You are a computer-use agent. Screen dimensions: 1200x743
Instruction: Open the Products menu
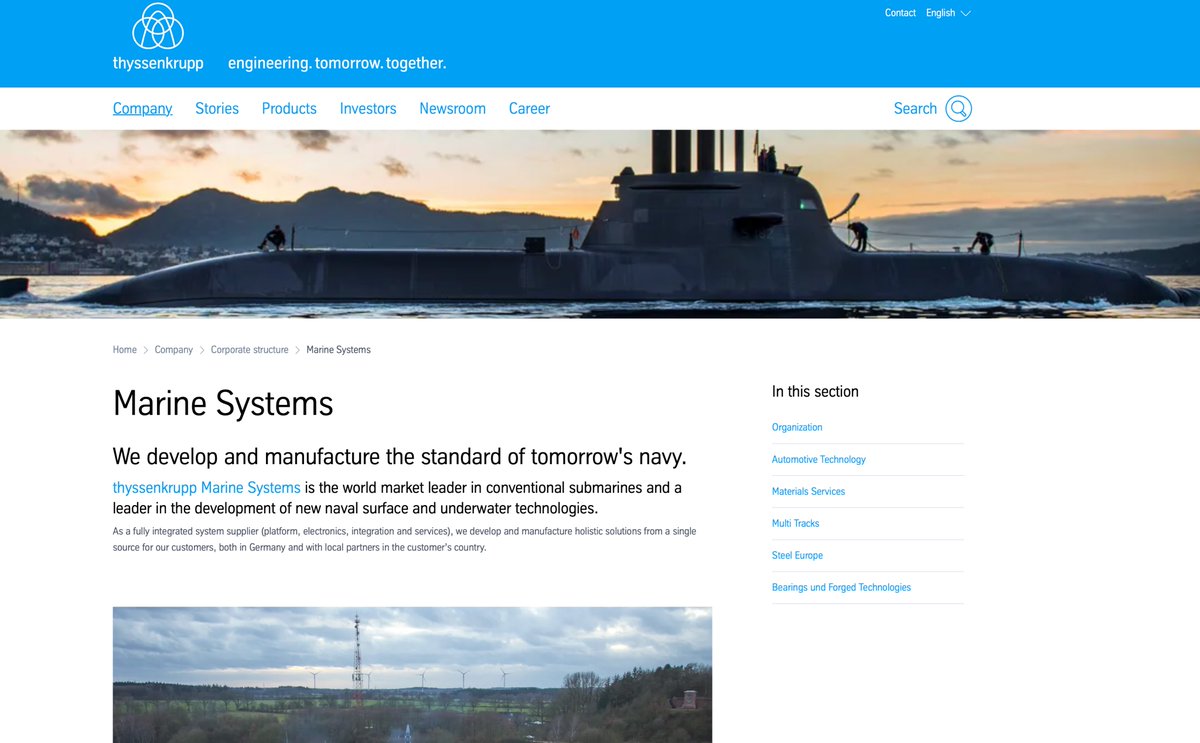point(289,108)
